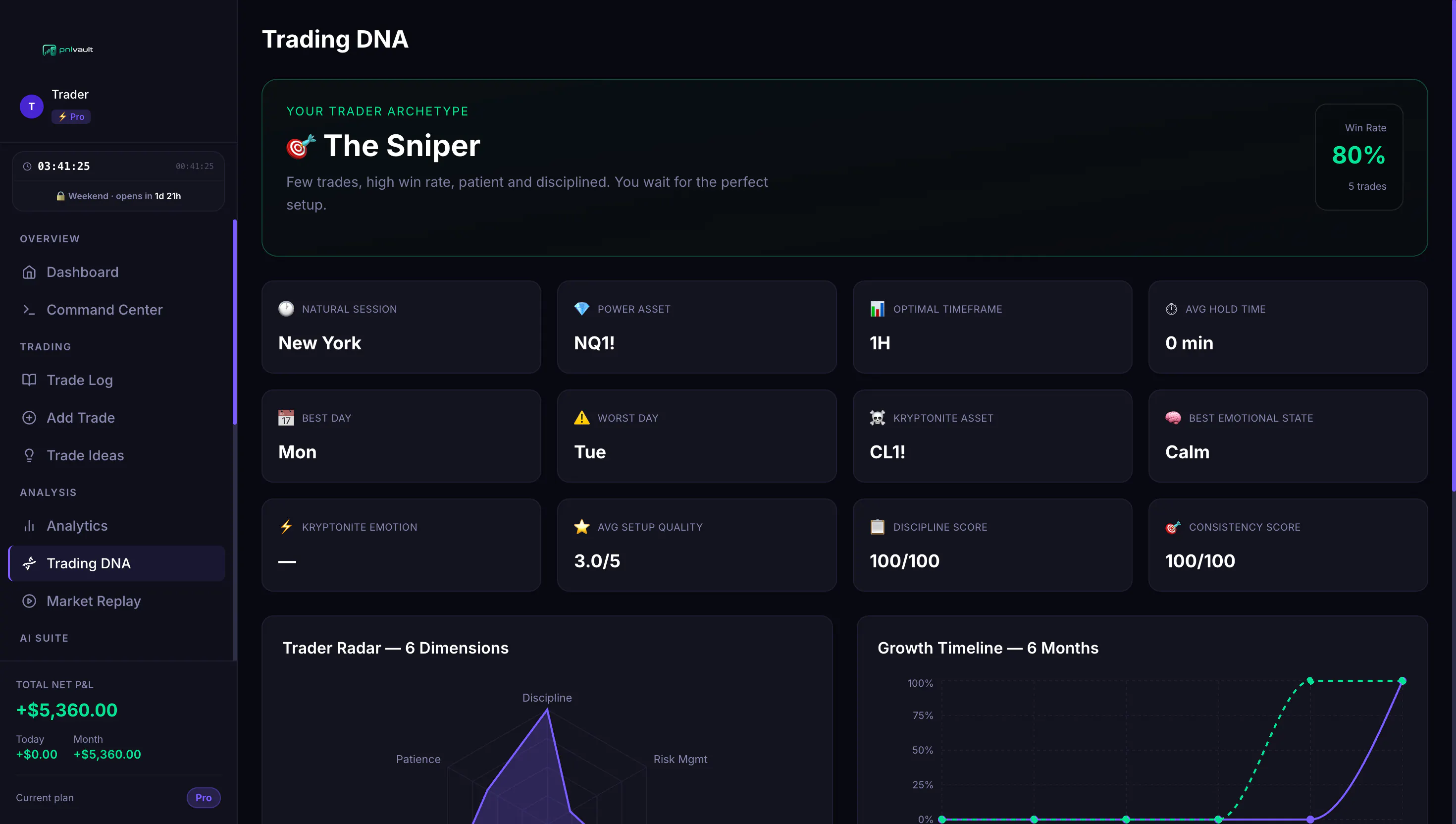Select the Optimal Timeframe 1H card

[992, 327]
